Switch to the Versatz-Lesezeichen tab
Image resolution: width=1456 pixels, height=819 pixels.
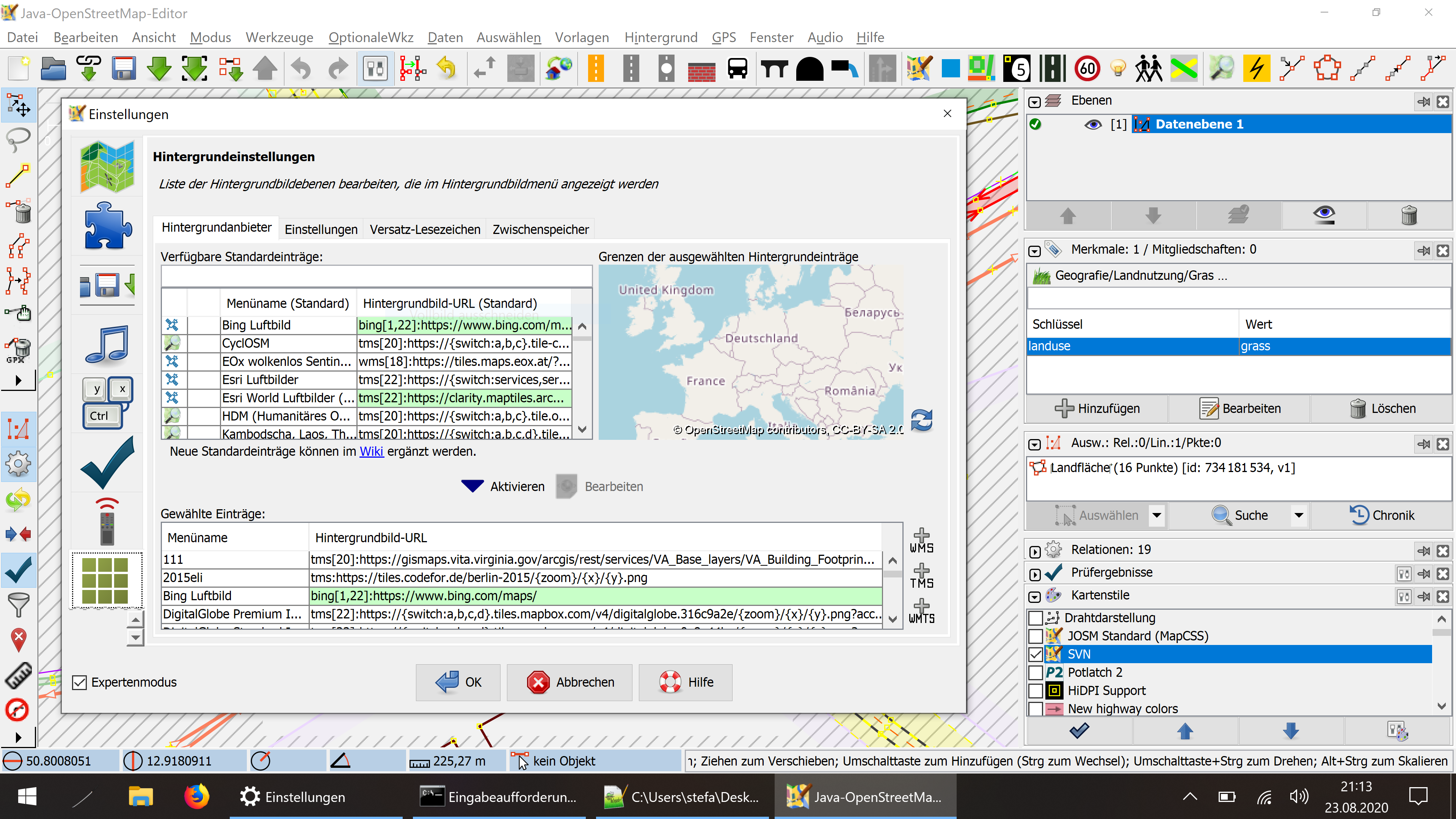pos(425,229)
